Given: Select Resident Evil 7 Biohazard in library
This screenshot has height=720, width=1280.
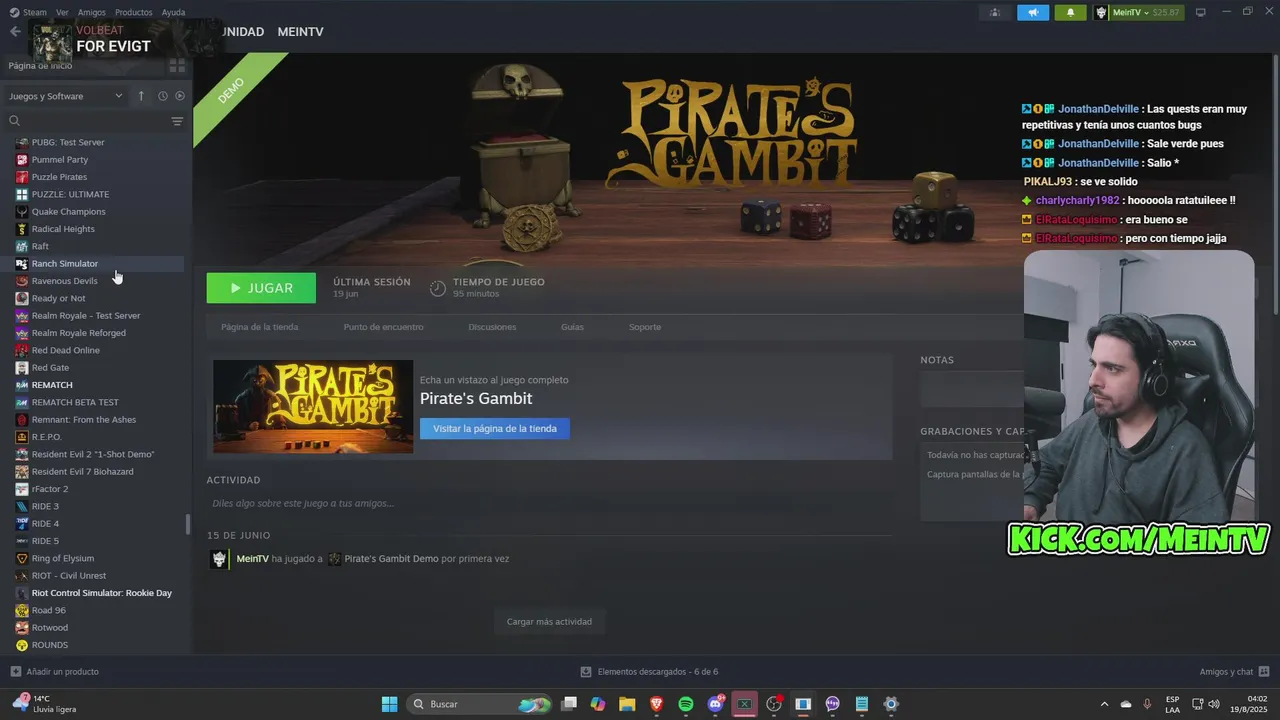Looking at the screenshot, I should pos(82,472).
